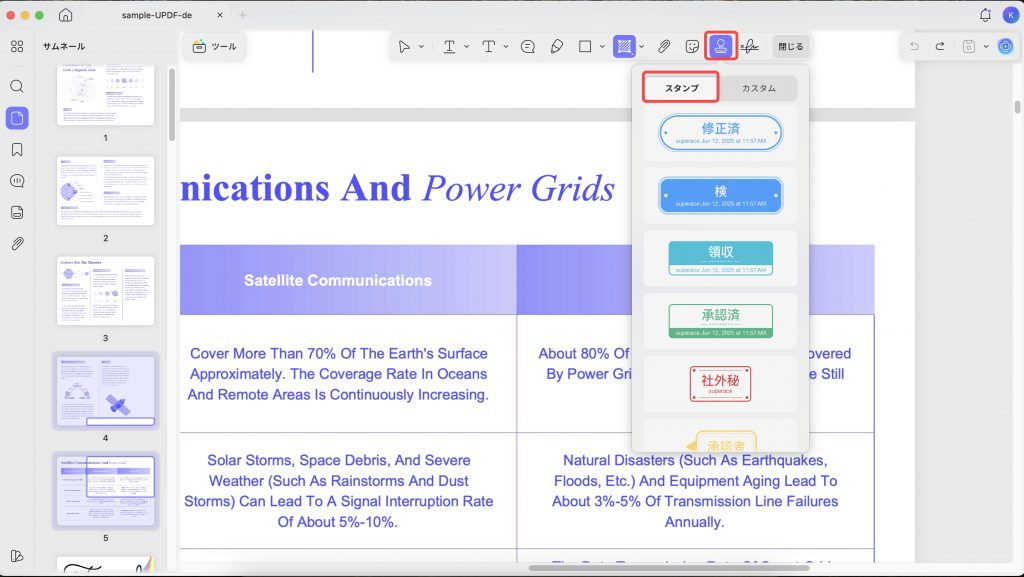This screenshot has height=577, width=1024.
Task: Select the comment note tool
Action: tap(528, 46)
